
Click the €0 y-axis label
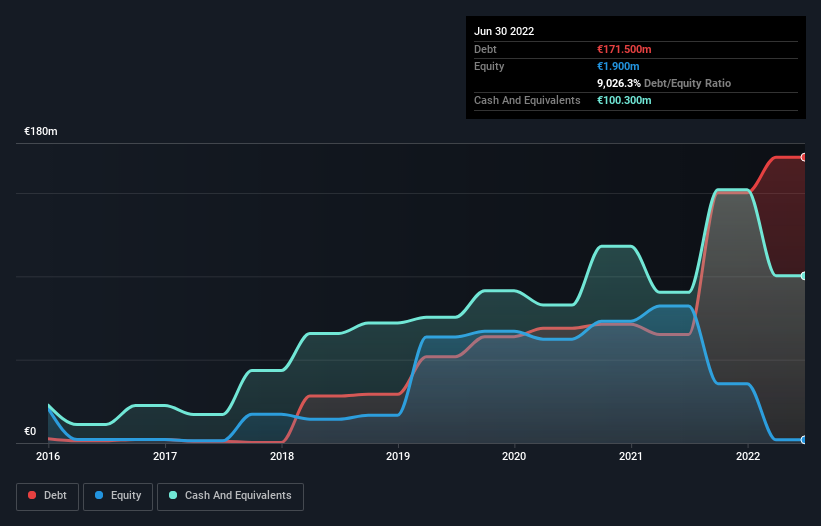(x=30, y=431)
